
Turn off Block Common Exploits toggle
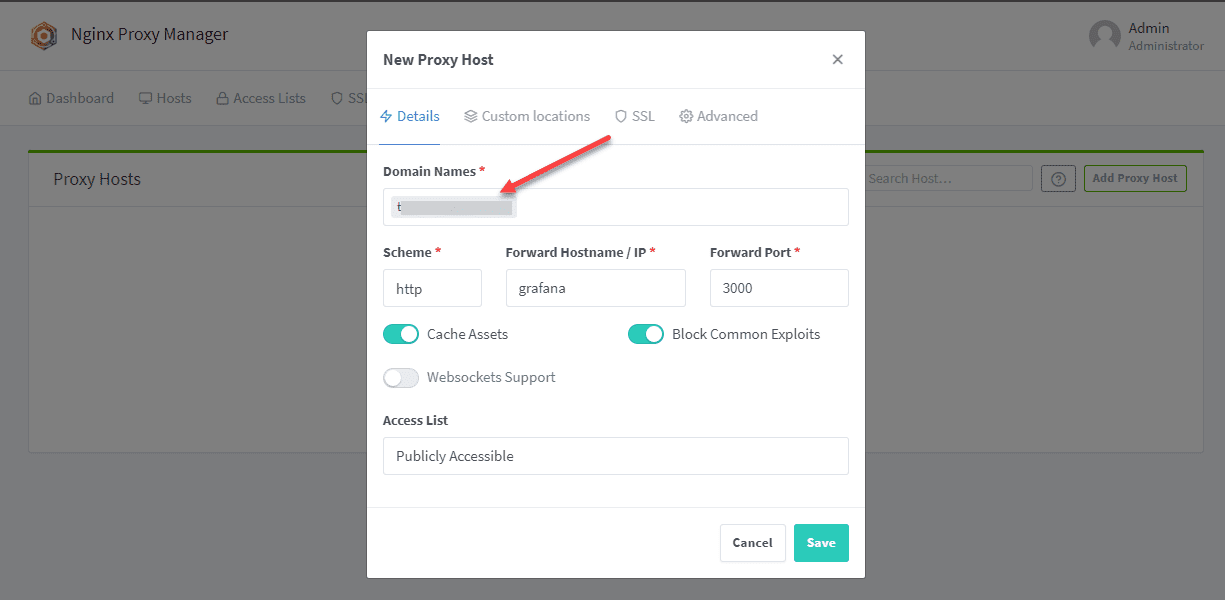coord(646,334)
